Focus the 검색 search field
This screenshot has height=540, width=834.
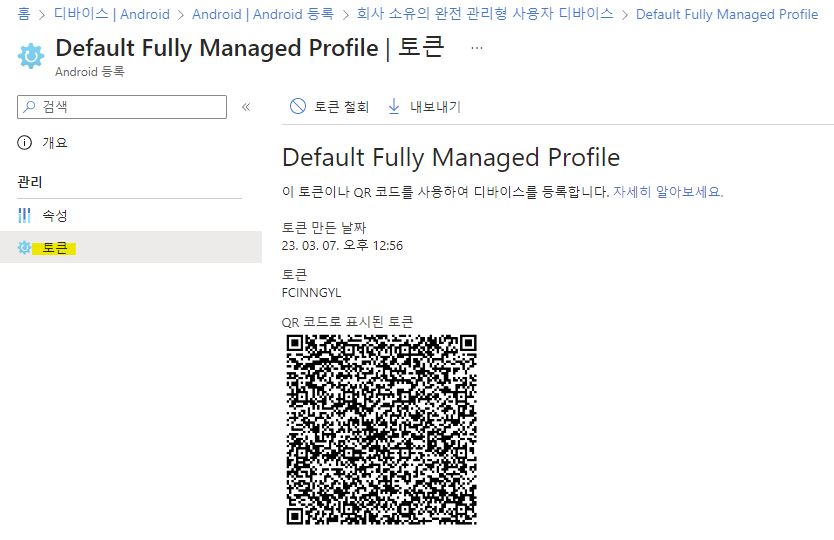tap(122, 107)
